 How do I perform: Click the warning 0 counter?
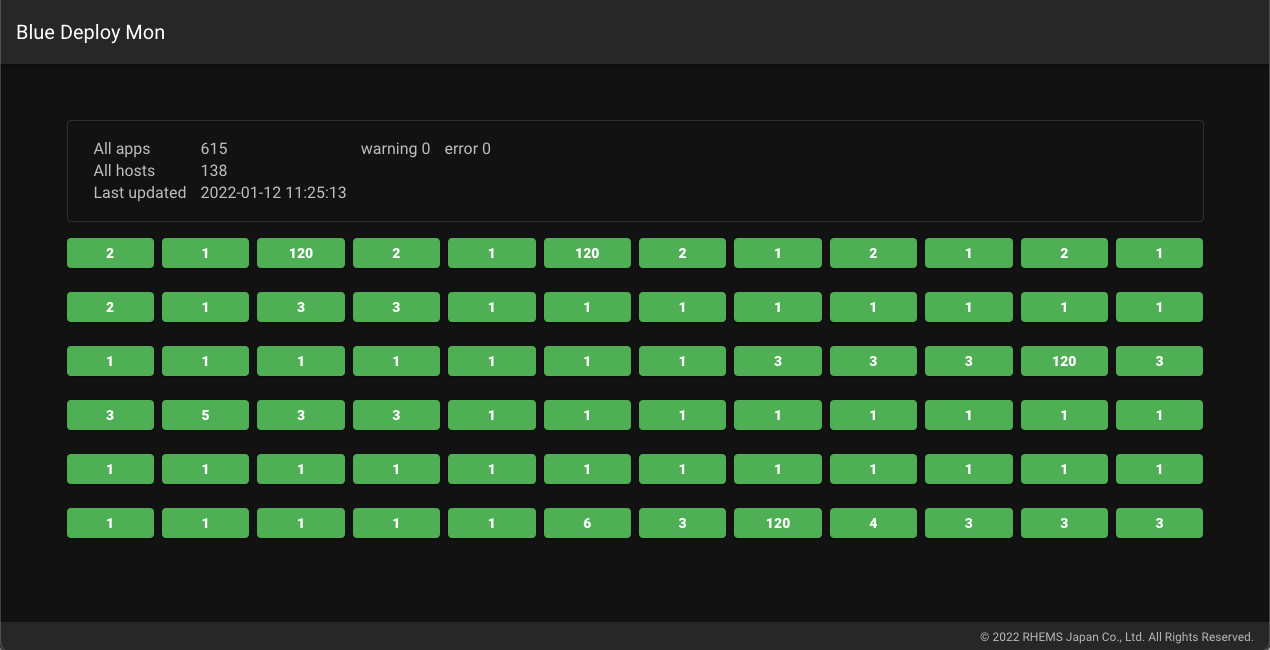pyautogui.click(x=395, y=149)
